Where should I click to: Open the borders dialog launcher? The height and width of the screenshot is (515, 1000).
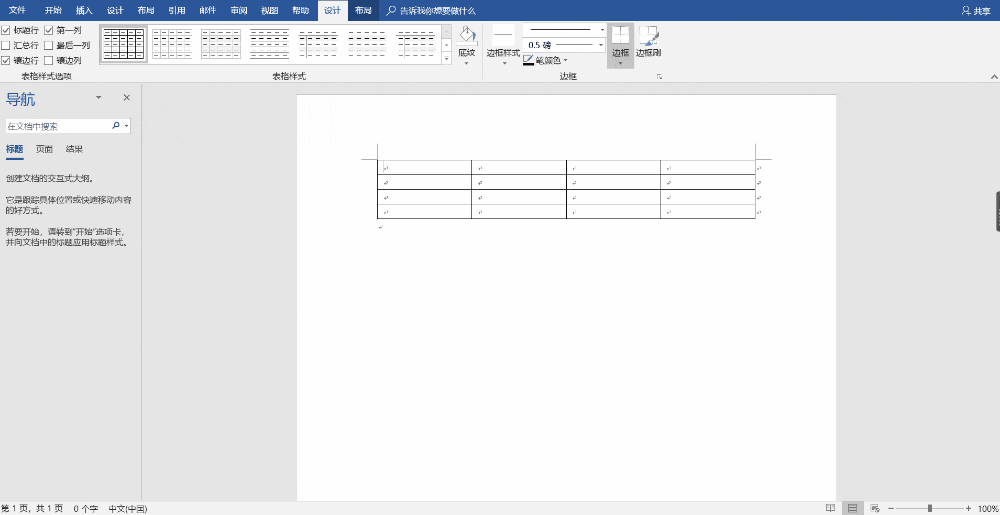[x=659, y=76]
